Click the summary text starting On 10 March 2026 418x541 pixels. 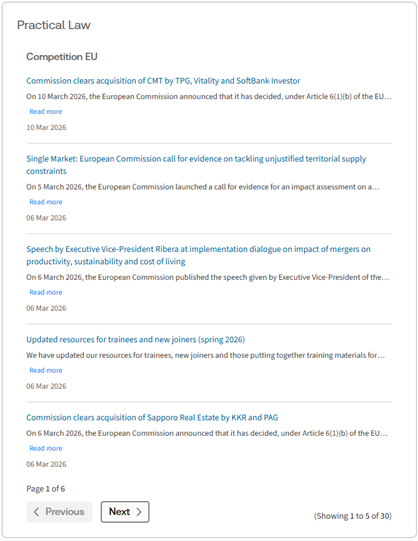pos(209,96)
